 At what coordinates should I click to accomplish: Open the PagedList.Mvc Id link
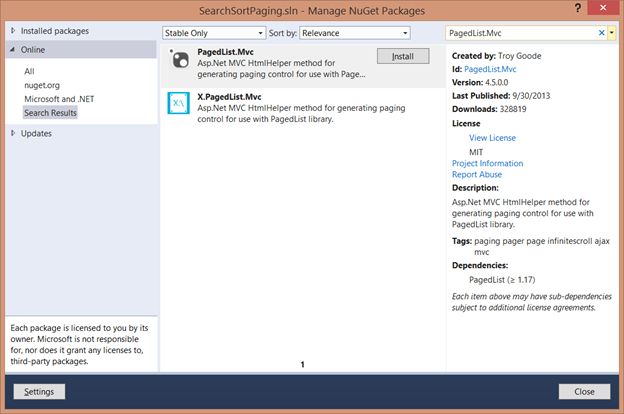[x=490, y=69]
